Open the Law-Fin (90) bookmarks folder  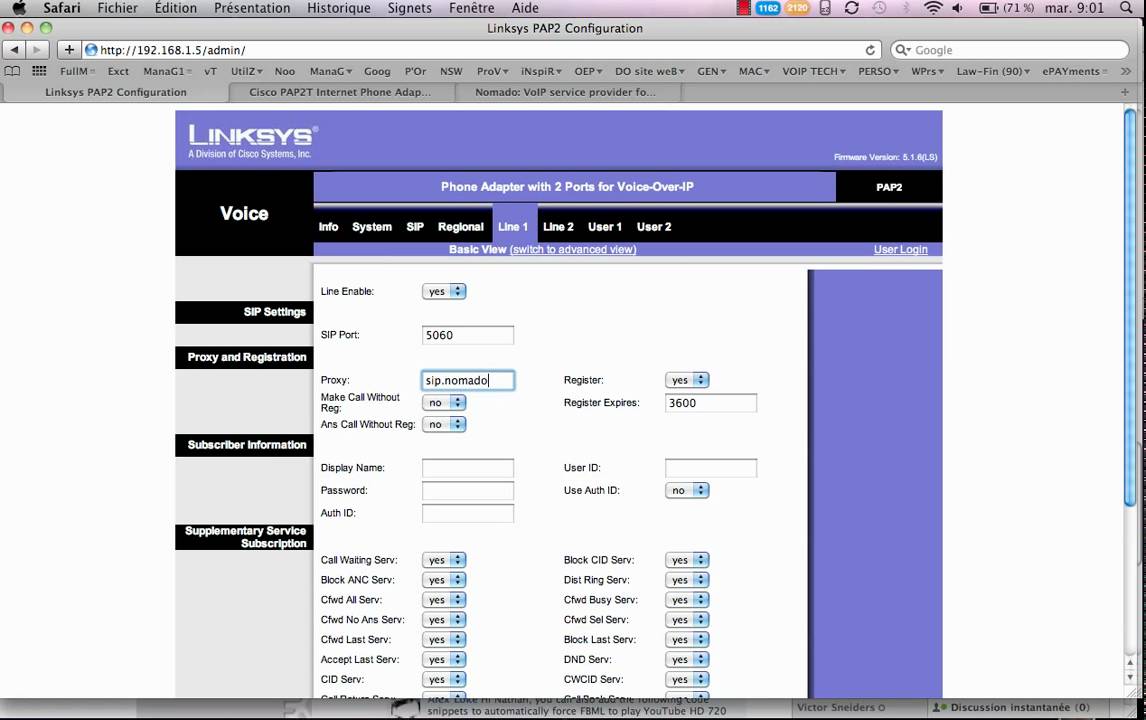pyautogui.click(x=993, y=71)
